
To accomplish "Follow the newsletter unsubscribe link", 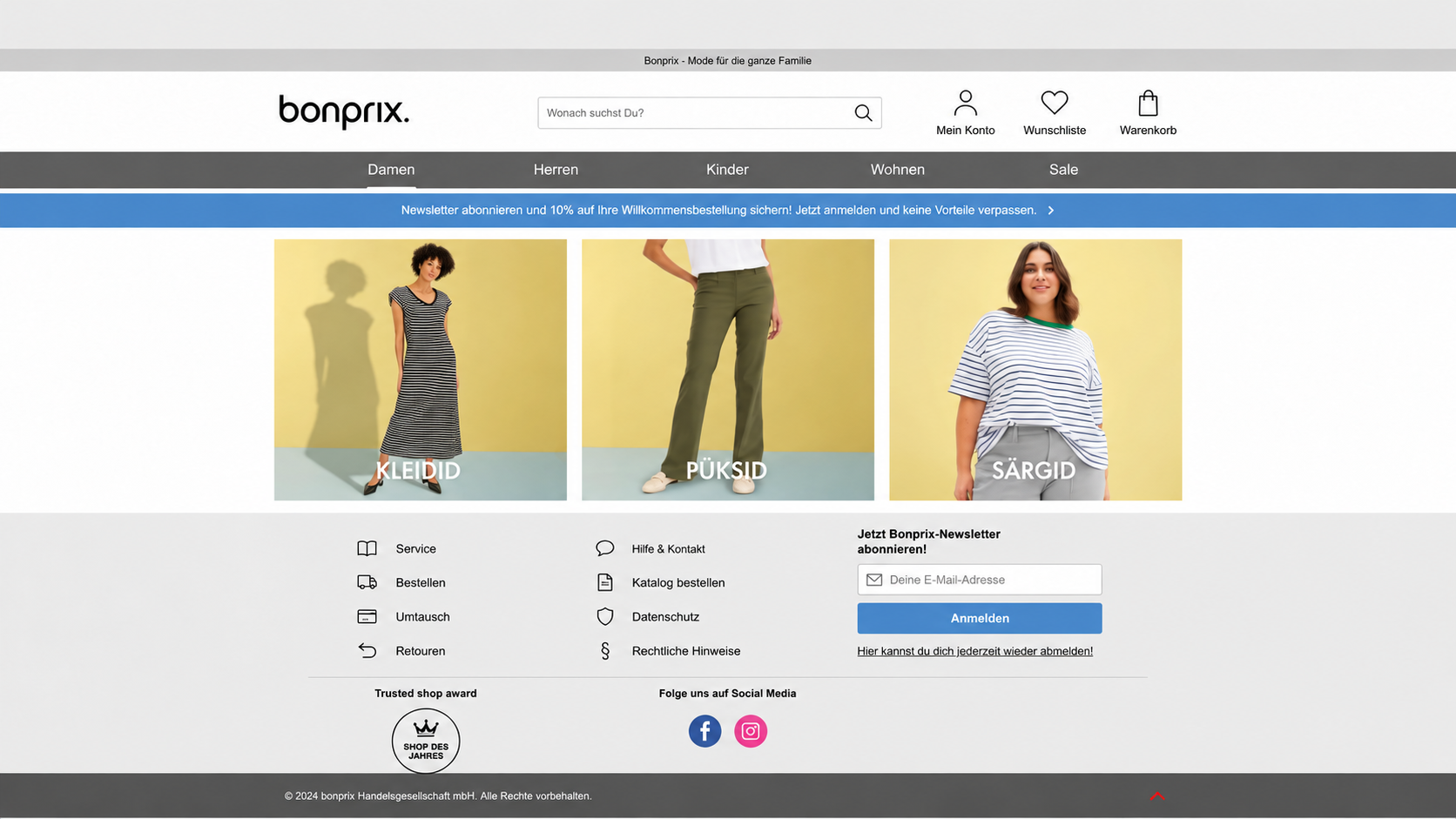I will coord(974,651).
